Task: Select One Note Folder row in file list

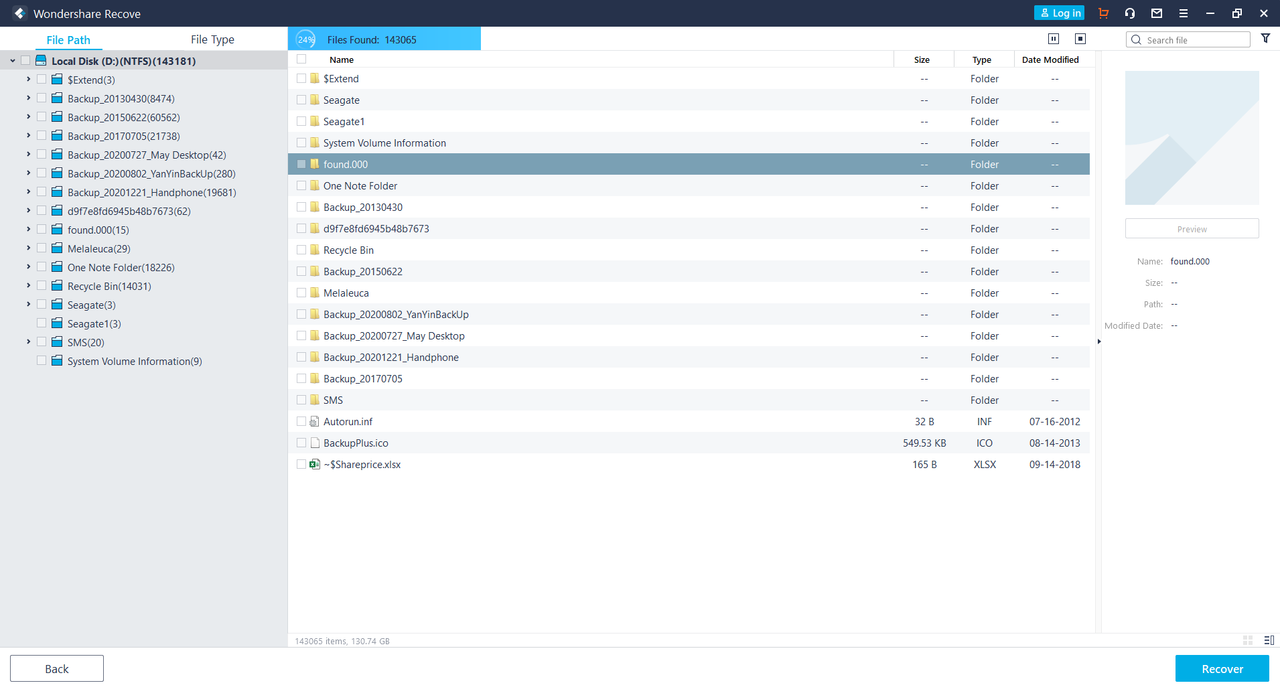Action: pyautogui.click(x=689, y=186)
